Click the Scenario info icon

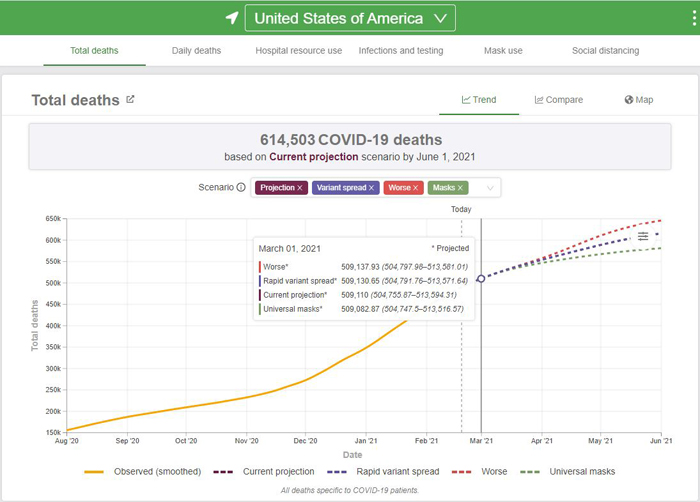241,187
